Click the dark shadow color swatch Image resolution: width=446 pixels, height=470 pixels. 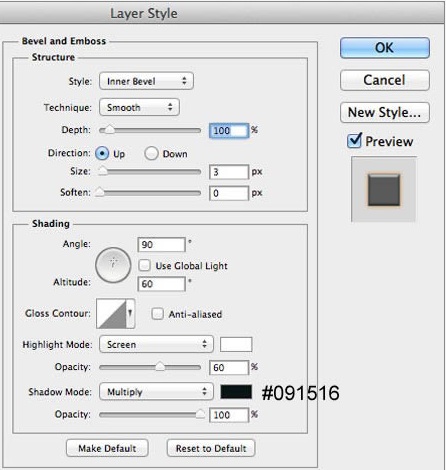click(236, 392)
